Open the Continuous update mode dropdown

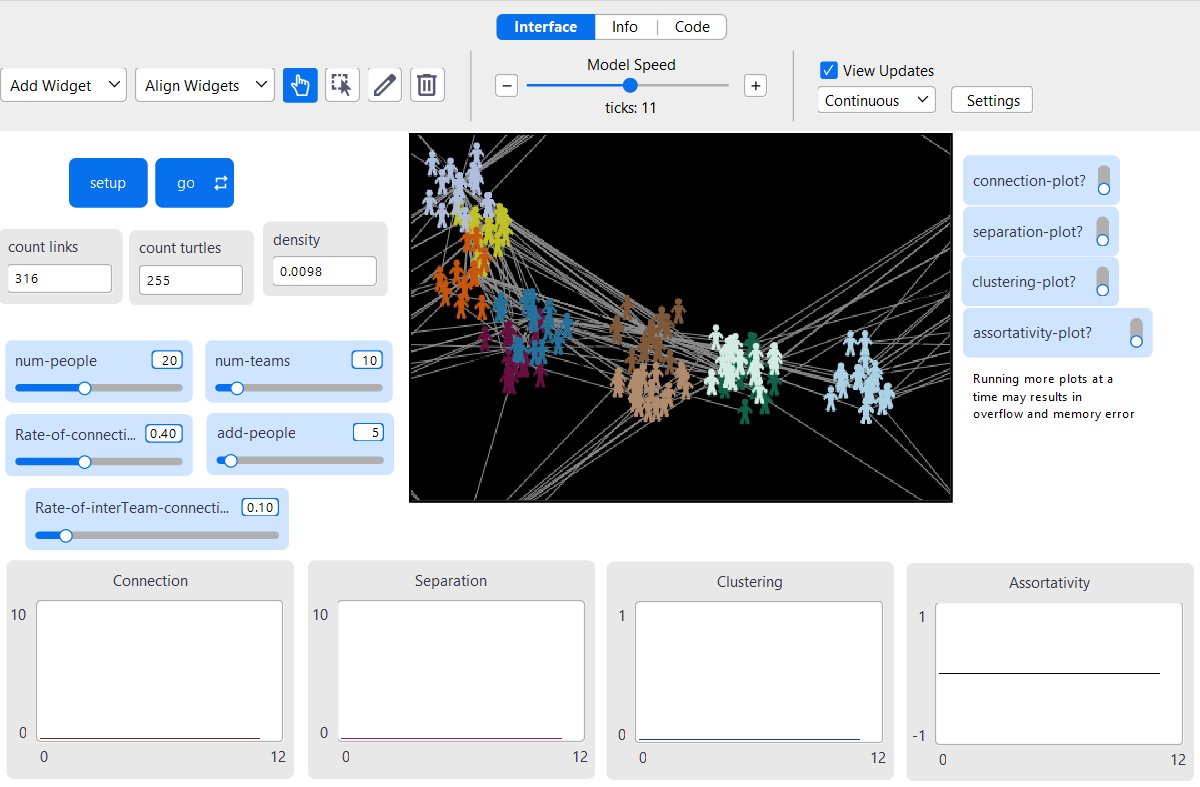[x=877, y=100]
